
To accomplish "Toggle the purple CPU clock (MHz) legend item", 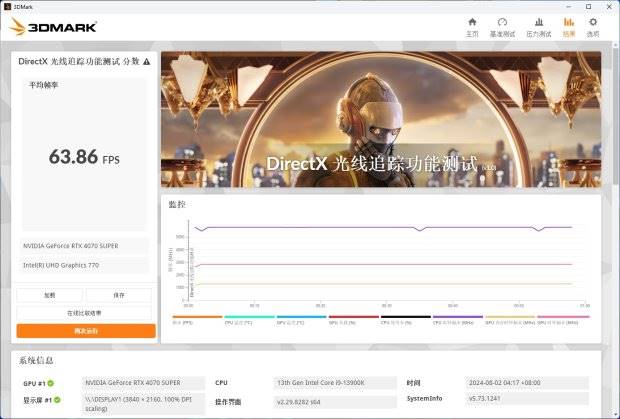I will coord(458,320).
